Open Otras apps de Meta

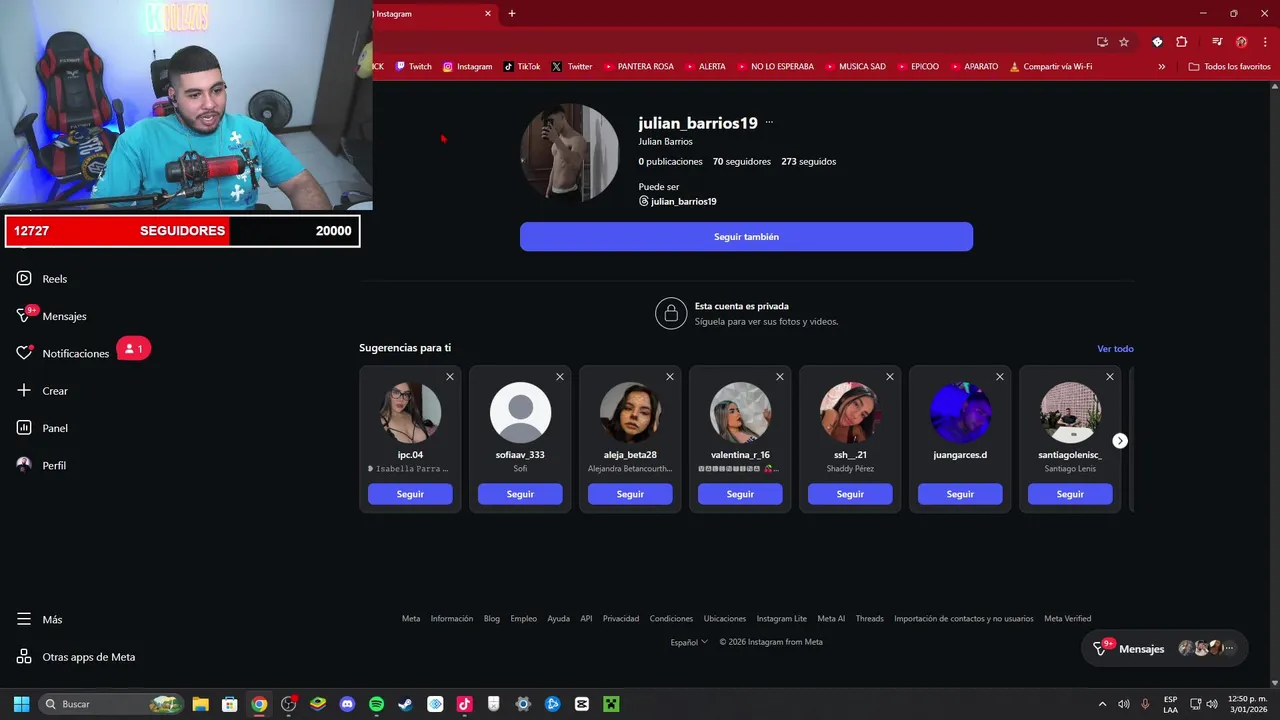pyautogui.click(x=76, y=657)
